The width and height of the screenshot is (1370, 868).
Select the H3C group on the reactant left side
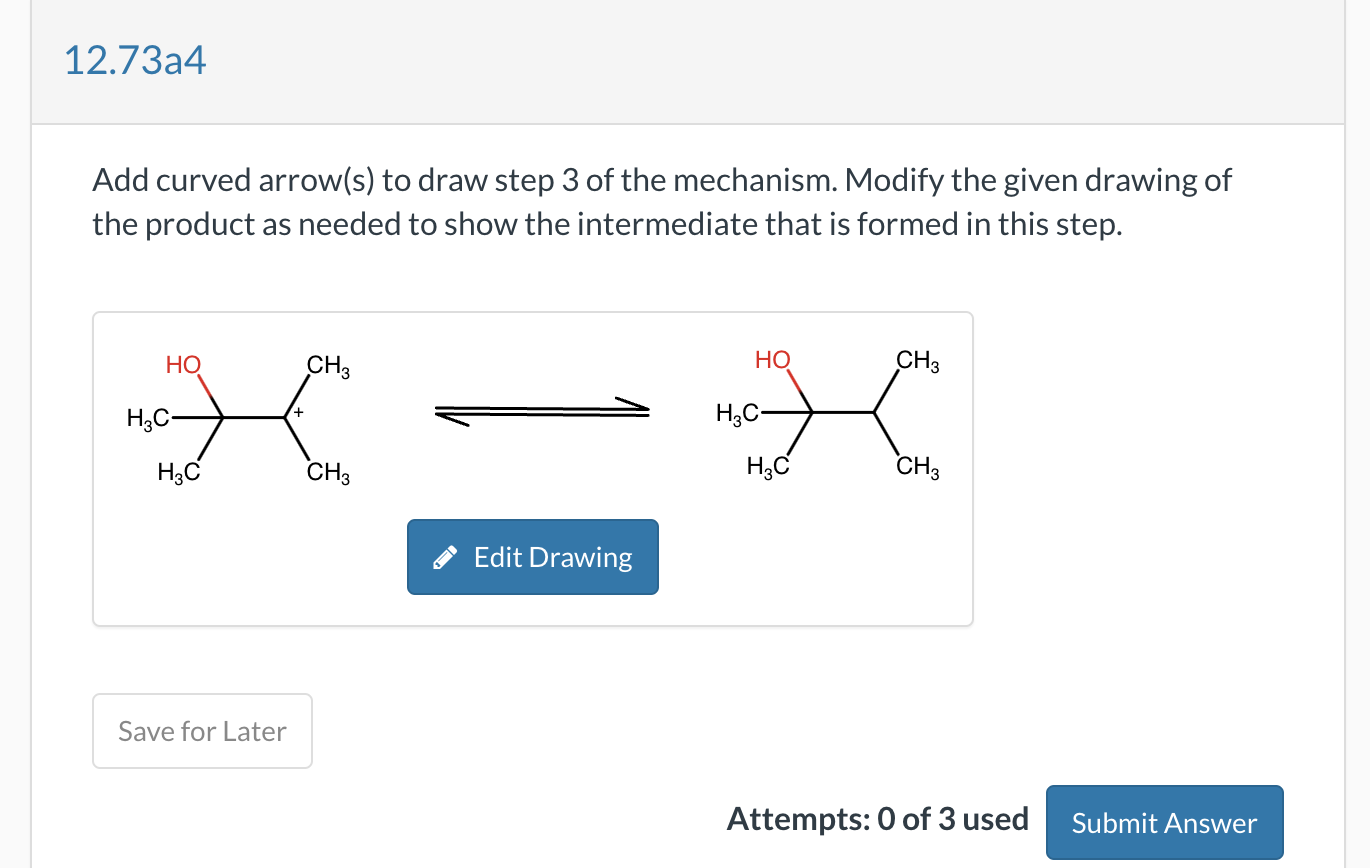148,418
